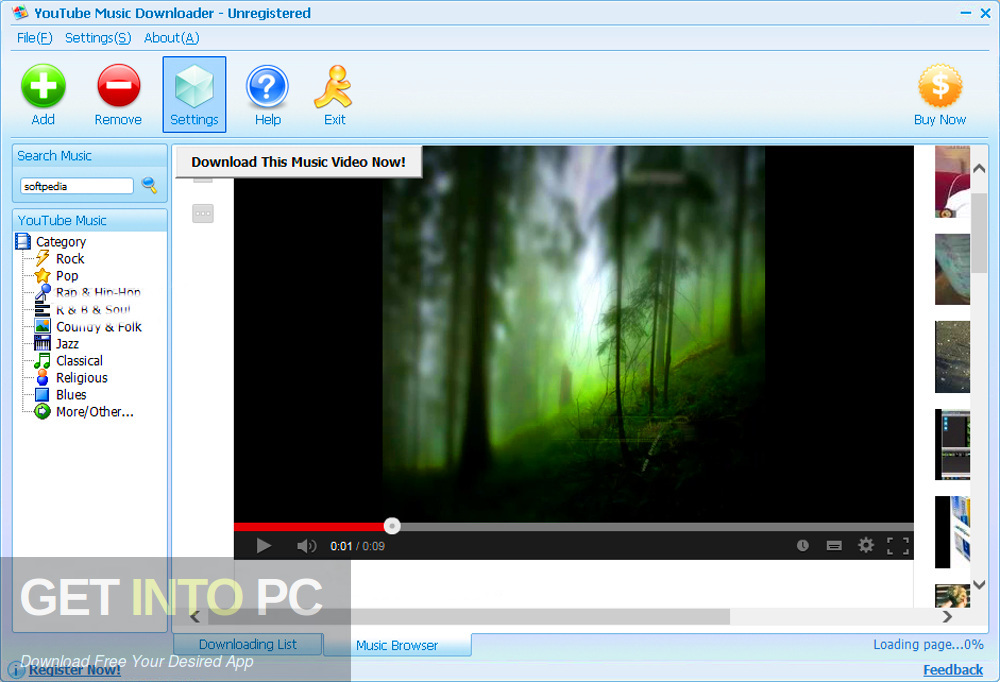Select the Jazz piano keys icon

point(43,343)
